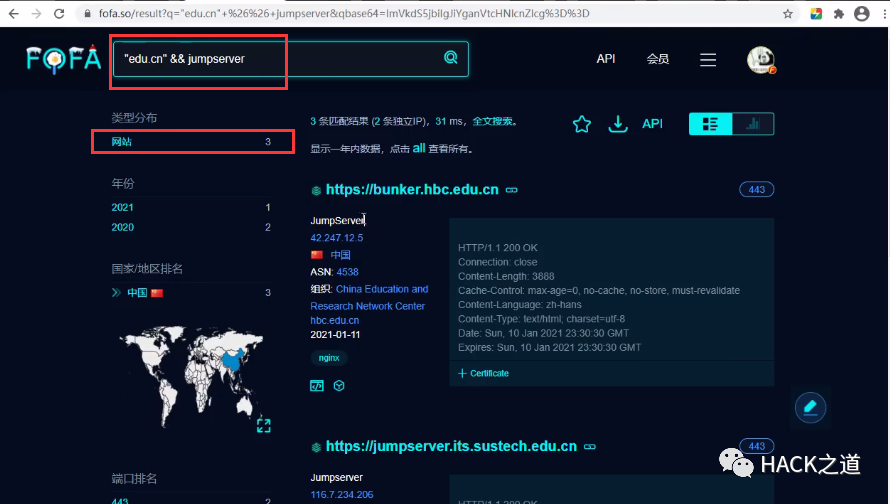The image size is (890, 504).
Task: Click the browser back arrow
Action: pos(14,14)
